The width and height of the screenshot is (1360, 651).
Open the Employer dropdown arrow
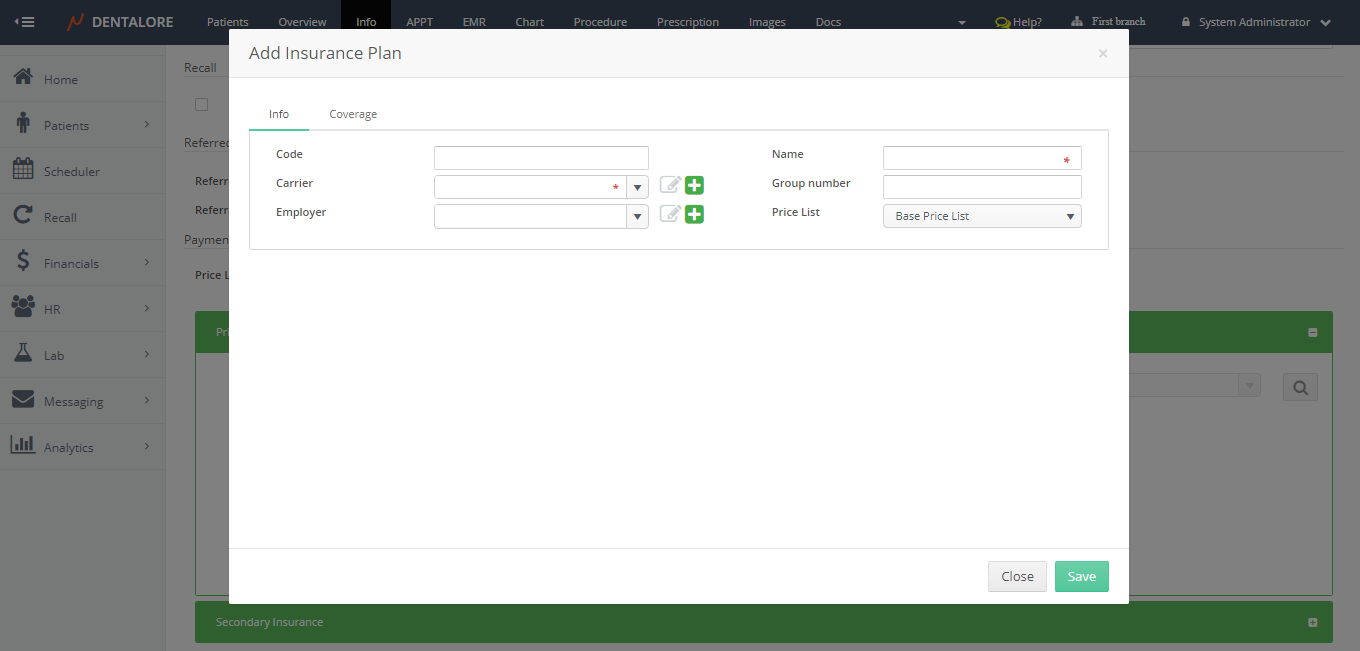637,216
